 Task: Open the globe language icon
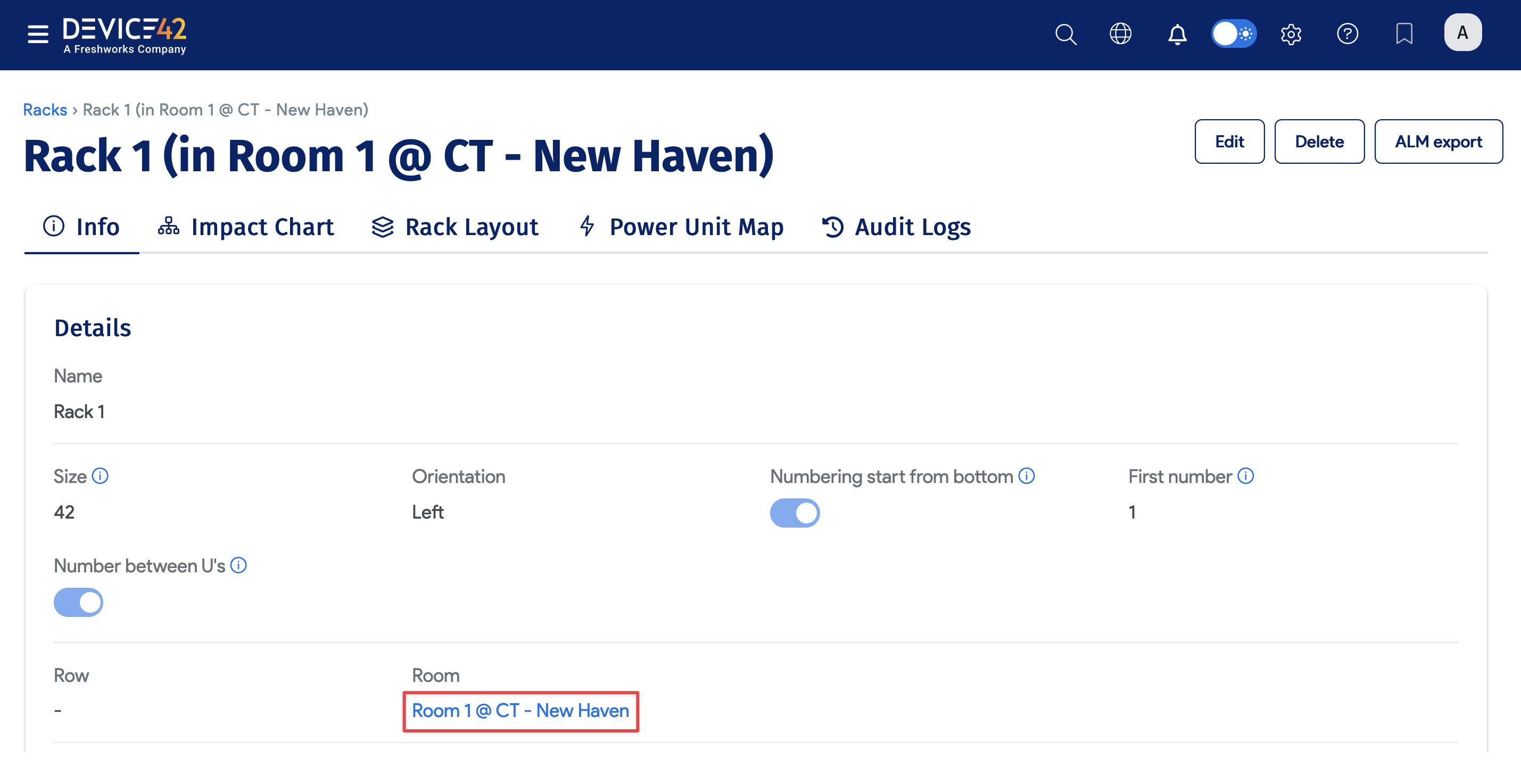click(x=1120, y=34)
